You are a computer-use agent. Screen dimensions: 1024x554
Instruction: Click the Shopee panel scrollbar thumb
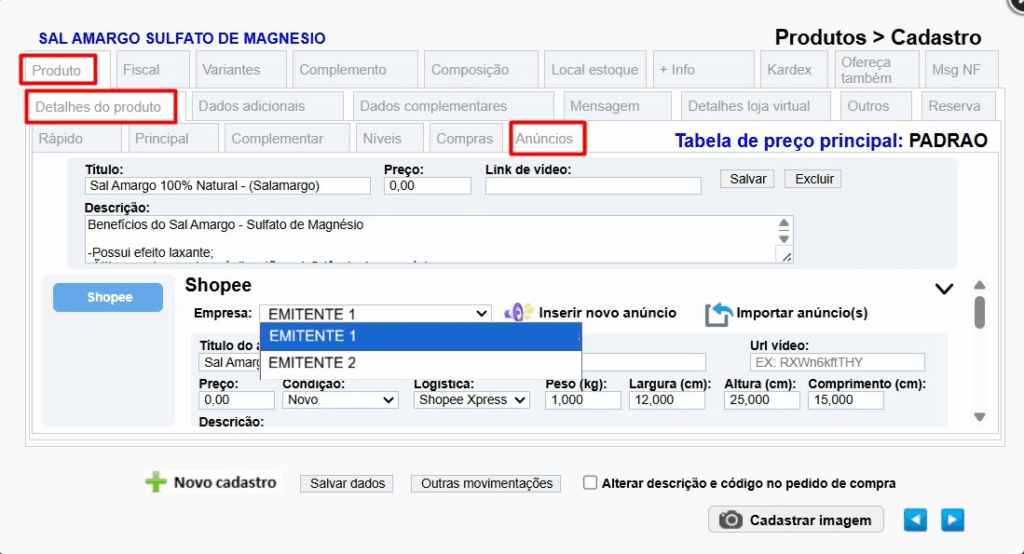980,312
